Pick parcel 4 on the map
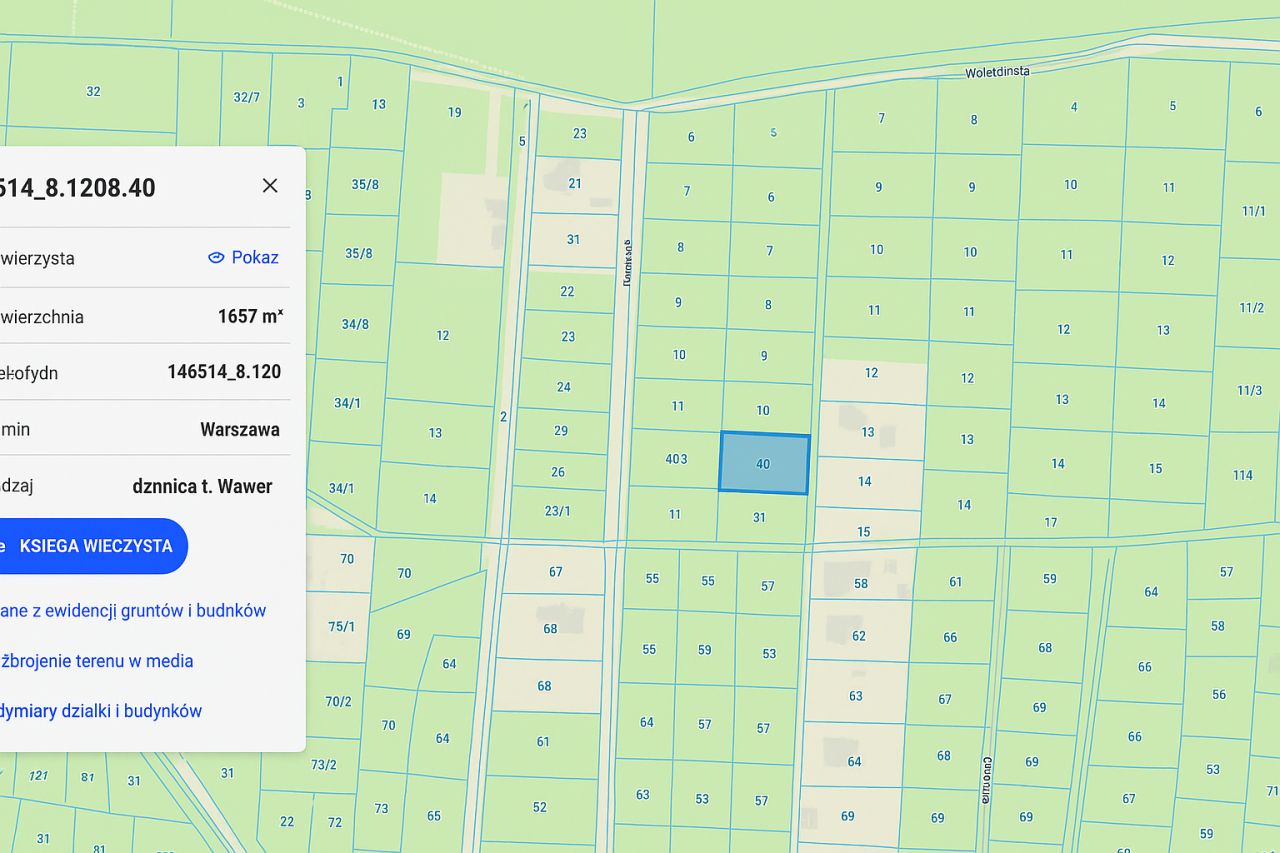This screenshot has width=1280, height=853. (1074, 107)
